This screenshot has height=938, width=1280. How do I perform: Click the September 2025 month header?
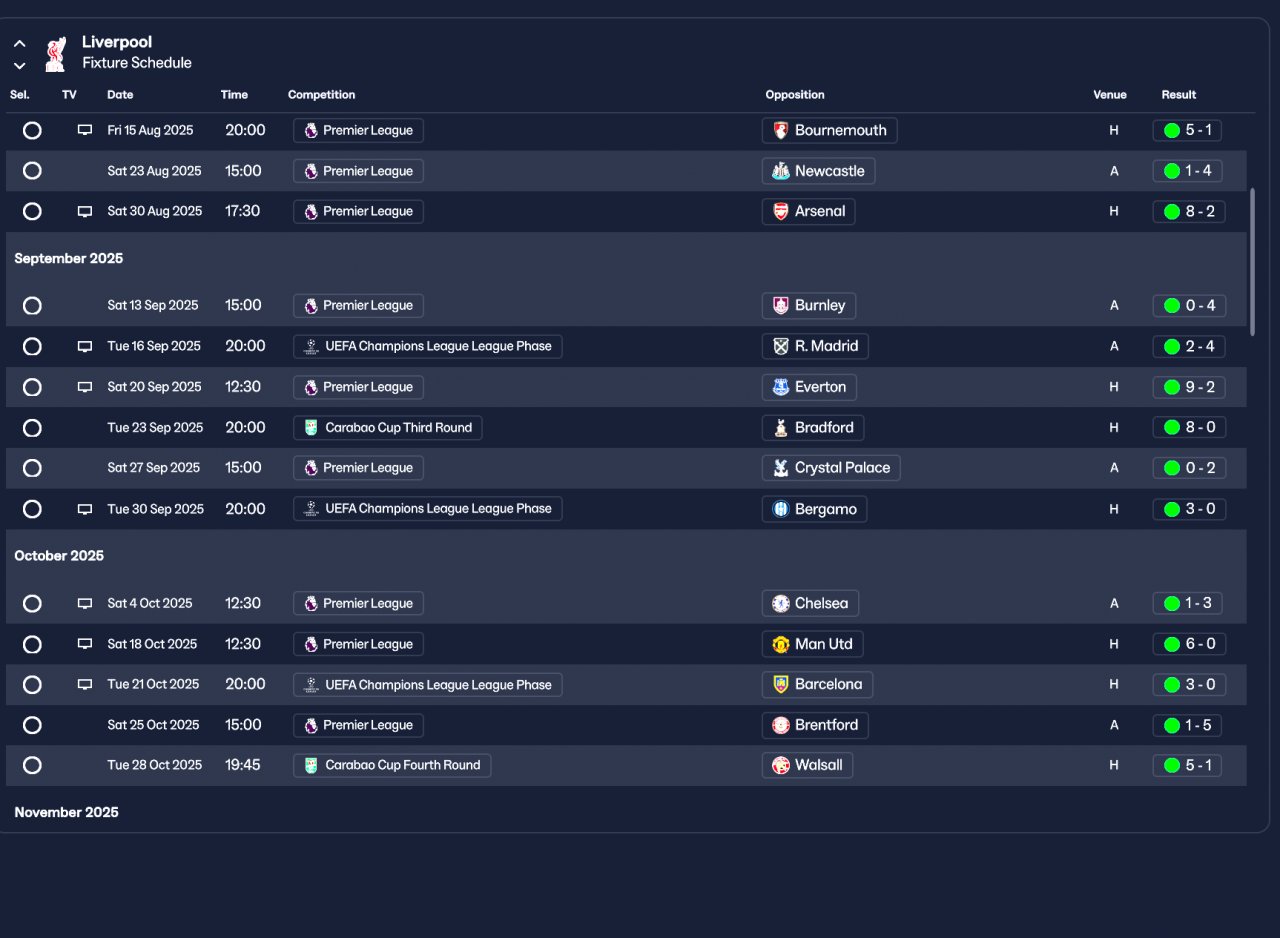tap(69, 259)
